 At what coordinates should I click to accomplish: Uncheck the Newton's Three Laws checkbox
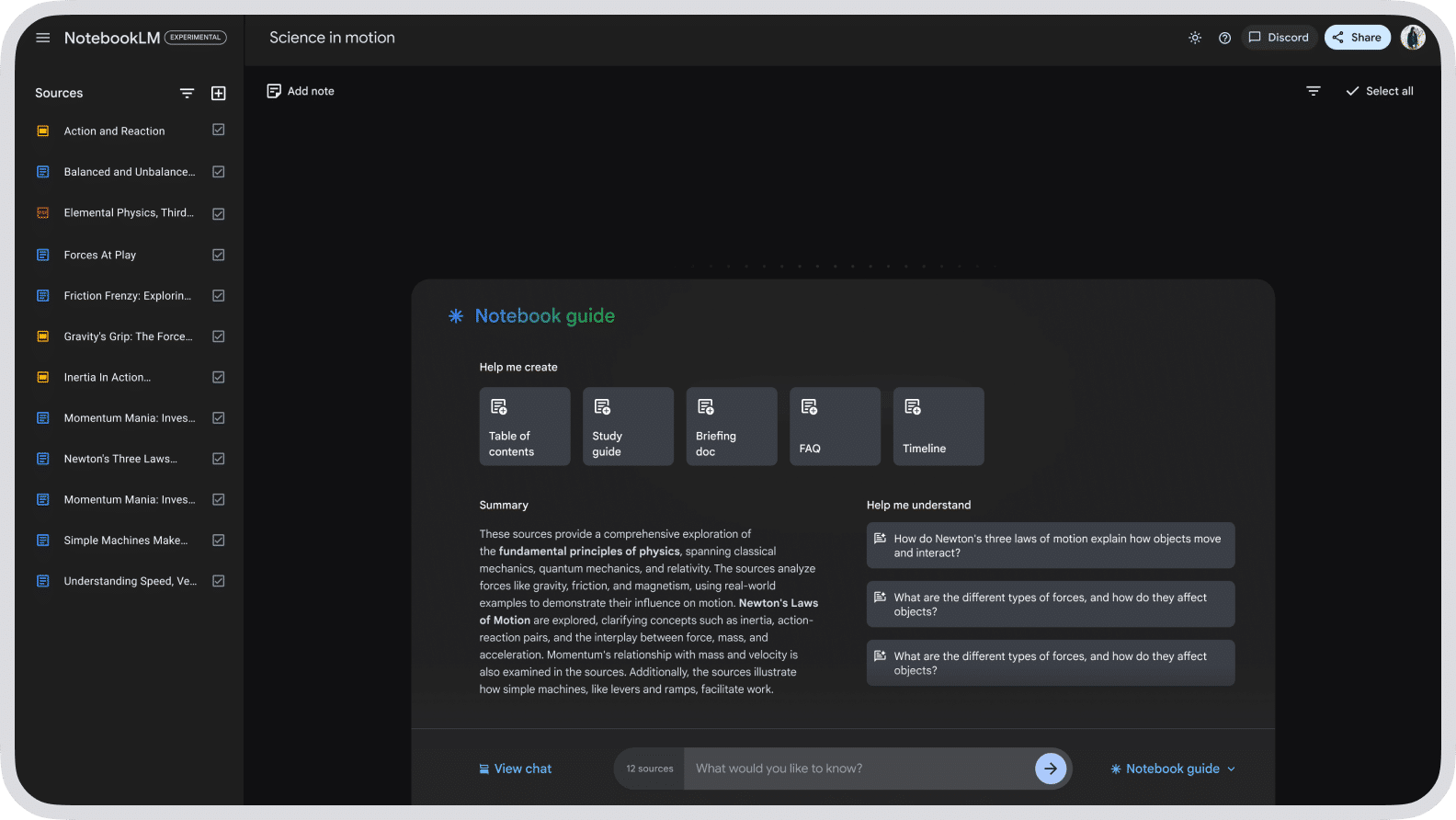(x=219, y=459)
